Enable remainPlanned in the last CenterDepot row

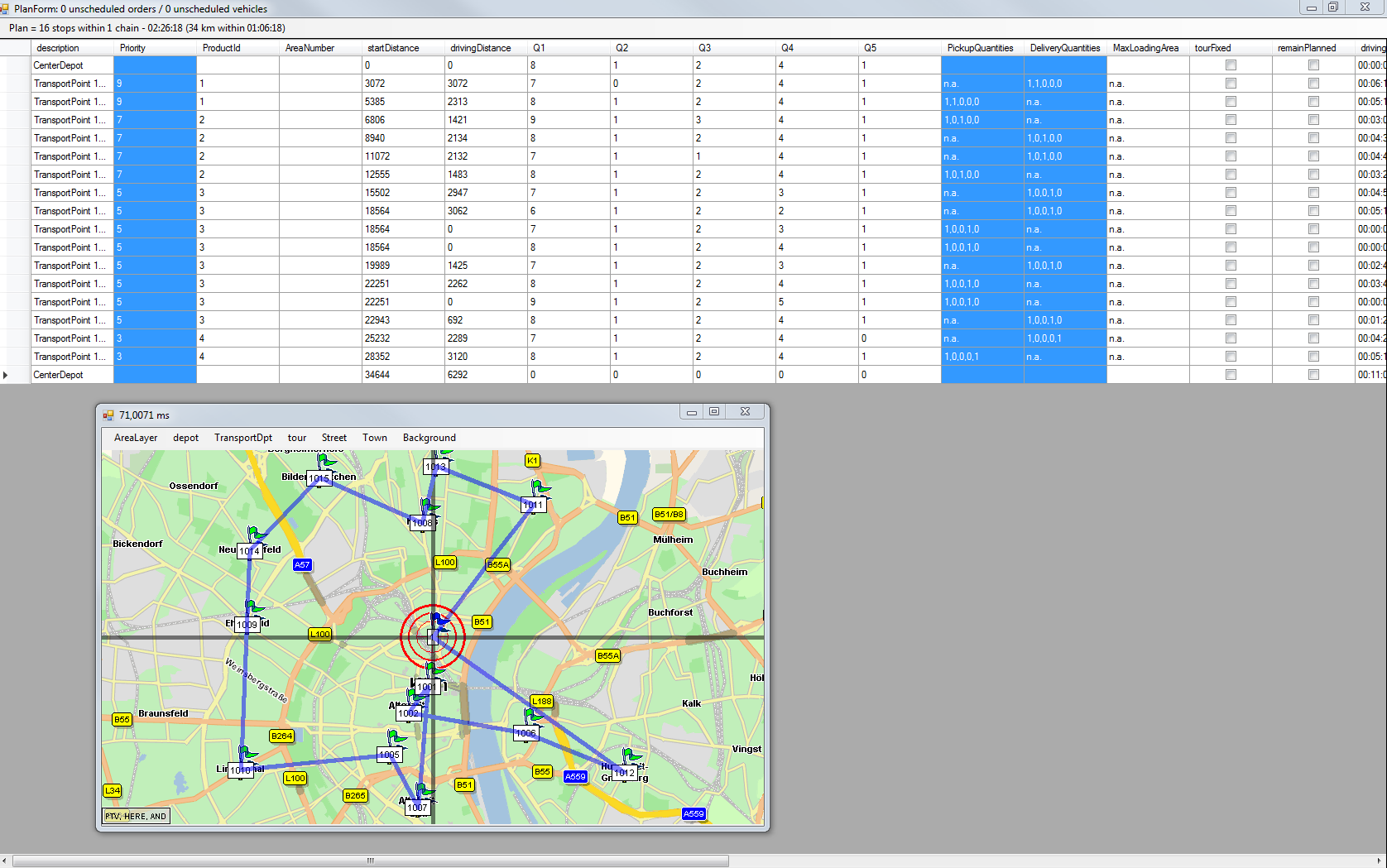point(1313,375)
